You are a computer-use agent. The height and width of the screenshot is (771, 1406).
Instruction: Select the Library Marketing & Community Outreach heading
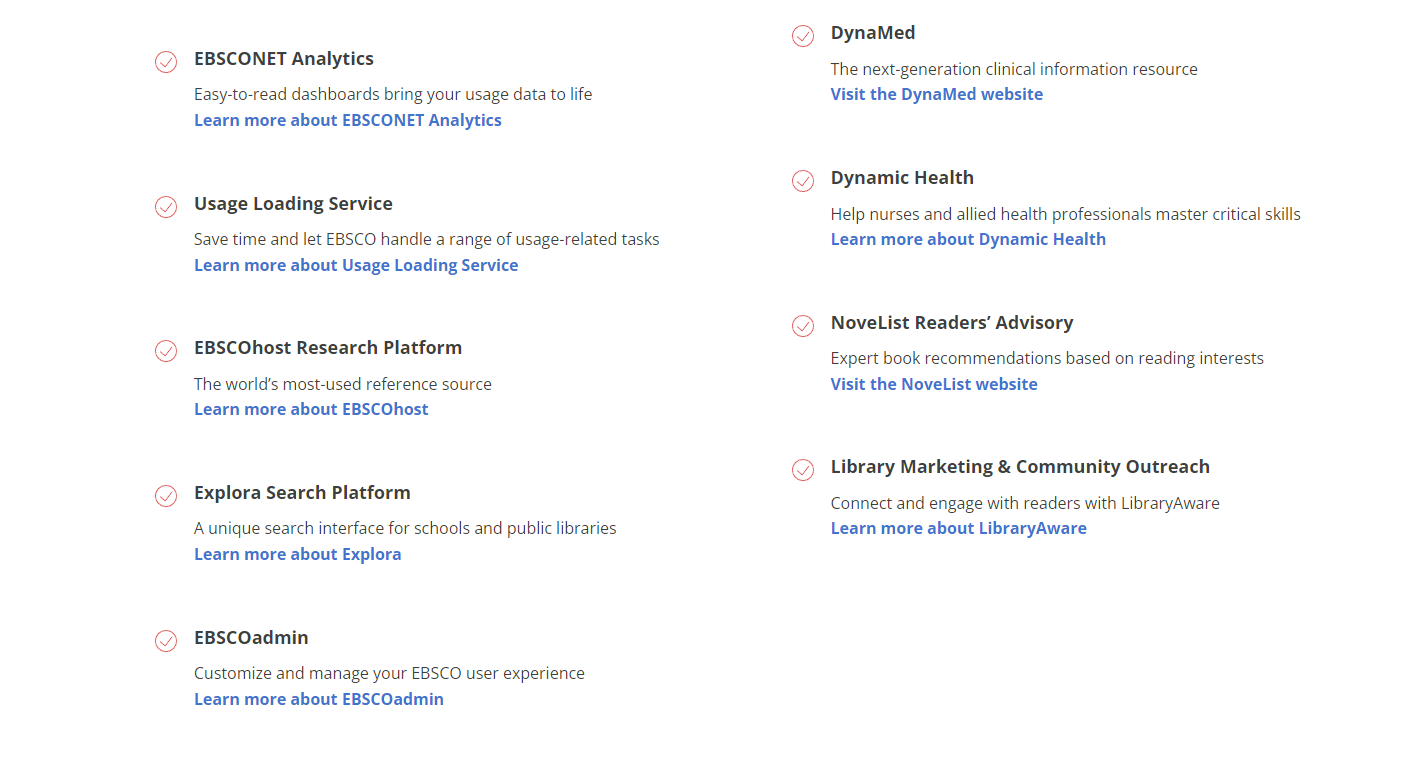point(1020,467)
